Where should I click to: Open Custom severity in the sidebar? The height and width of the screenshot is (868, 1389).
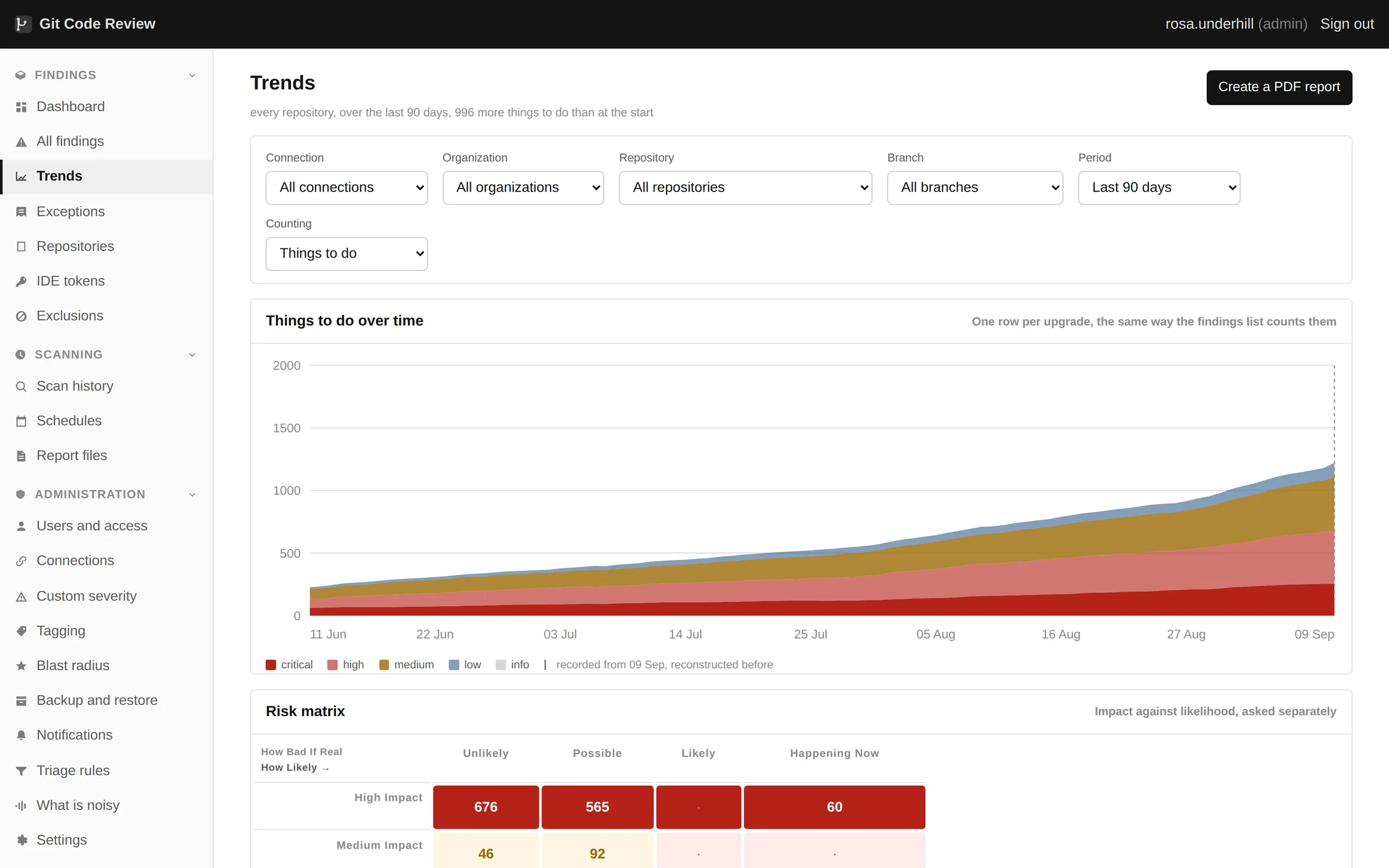[x=107, y=596]
